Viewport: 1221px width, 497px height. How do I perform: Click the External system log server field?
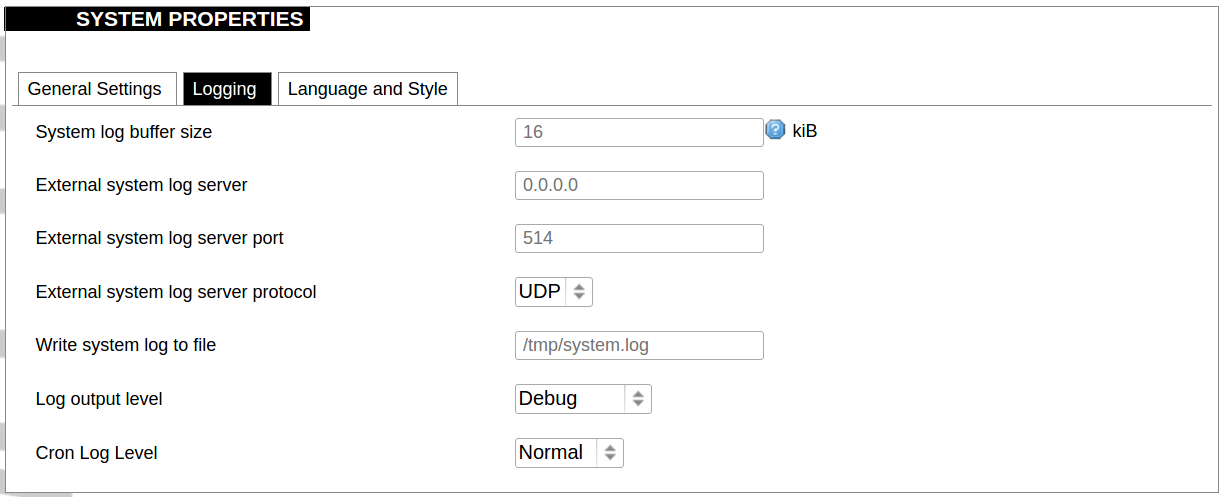pyautogui.click(x=639, y=185)
